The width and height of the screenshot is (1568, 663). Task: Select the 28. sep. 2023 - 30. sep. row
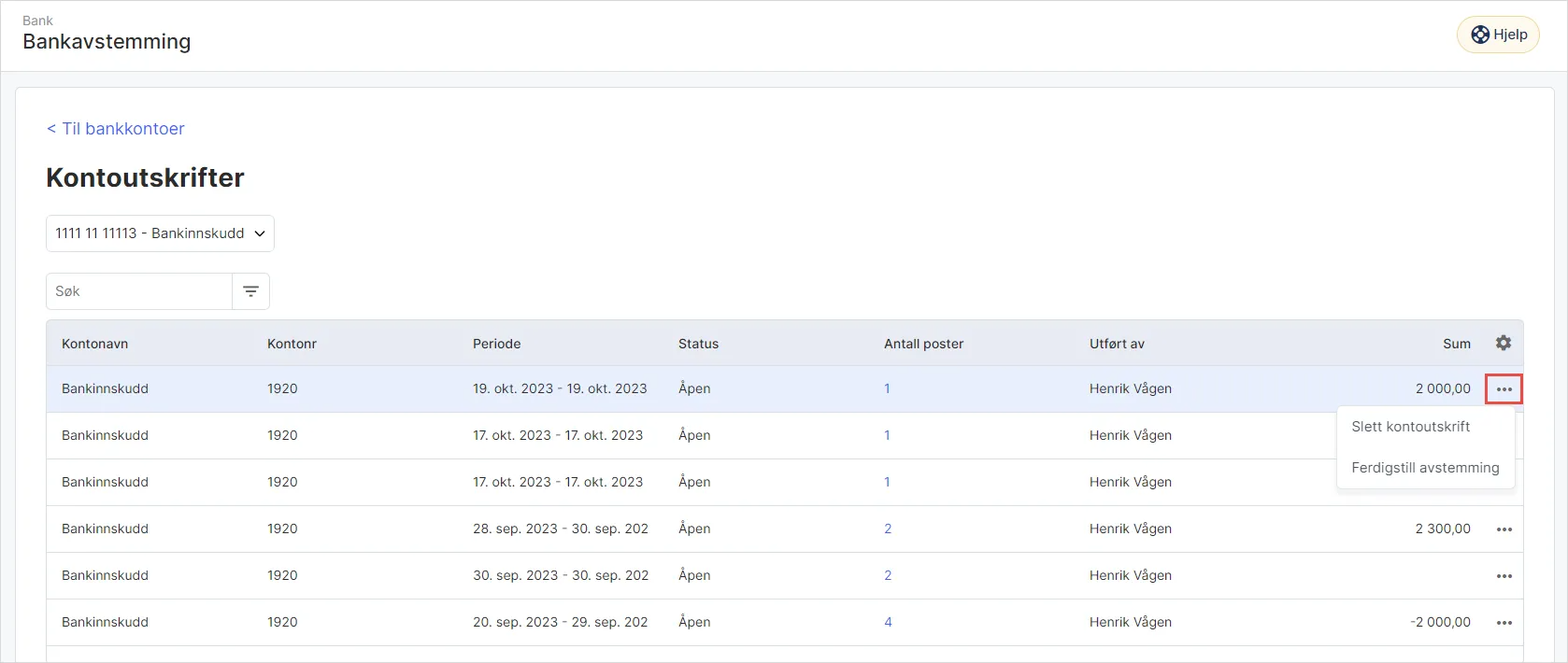click(x=785, y=529)
